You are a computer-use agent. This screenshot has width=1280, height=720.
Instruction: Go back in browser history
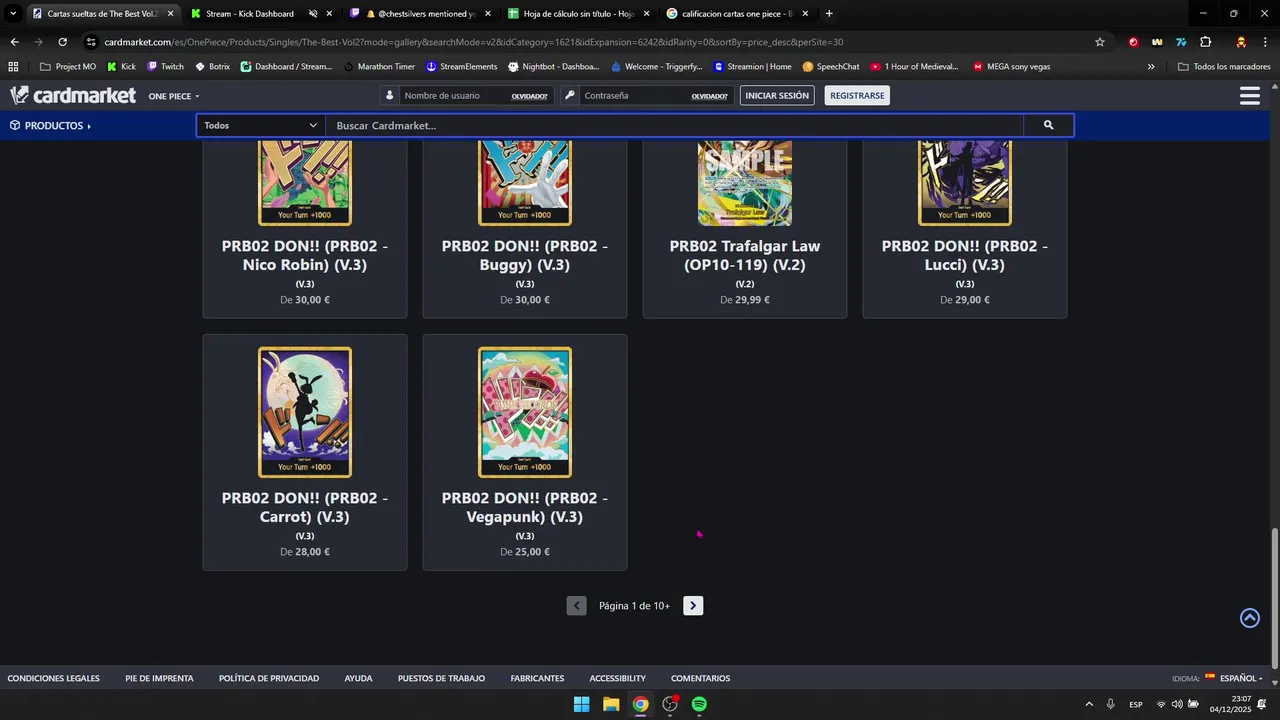point(14,42)
